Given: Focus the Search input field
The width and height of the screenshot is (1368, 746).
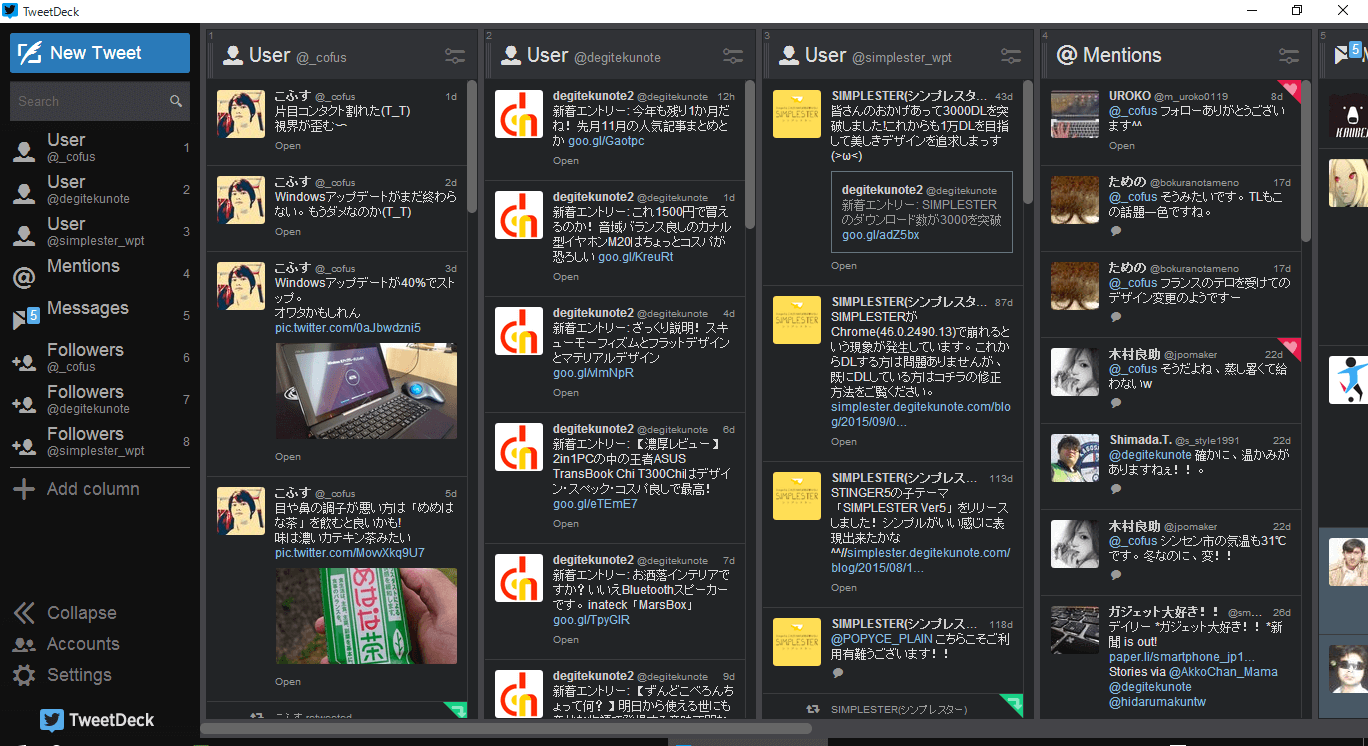Looking at the screenshot, I should click(90, 101).
